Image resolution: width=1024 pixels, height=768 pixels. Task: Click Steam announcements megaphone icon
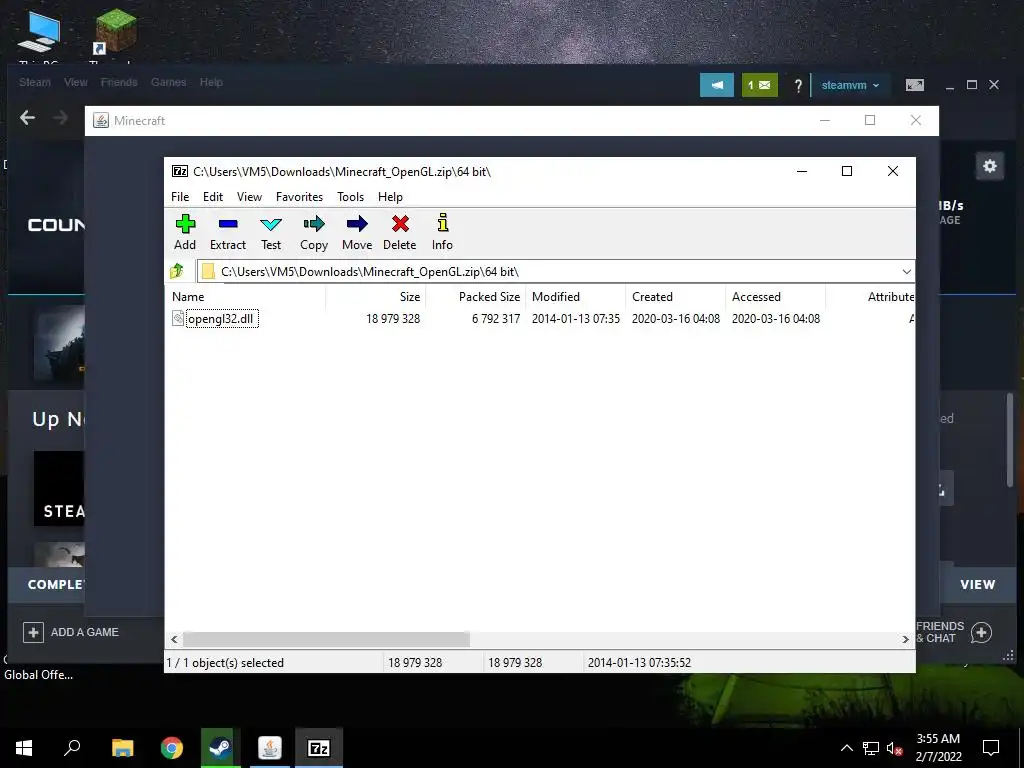point(717,85)
